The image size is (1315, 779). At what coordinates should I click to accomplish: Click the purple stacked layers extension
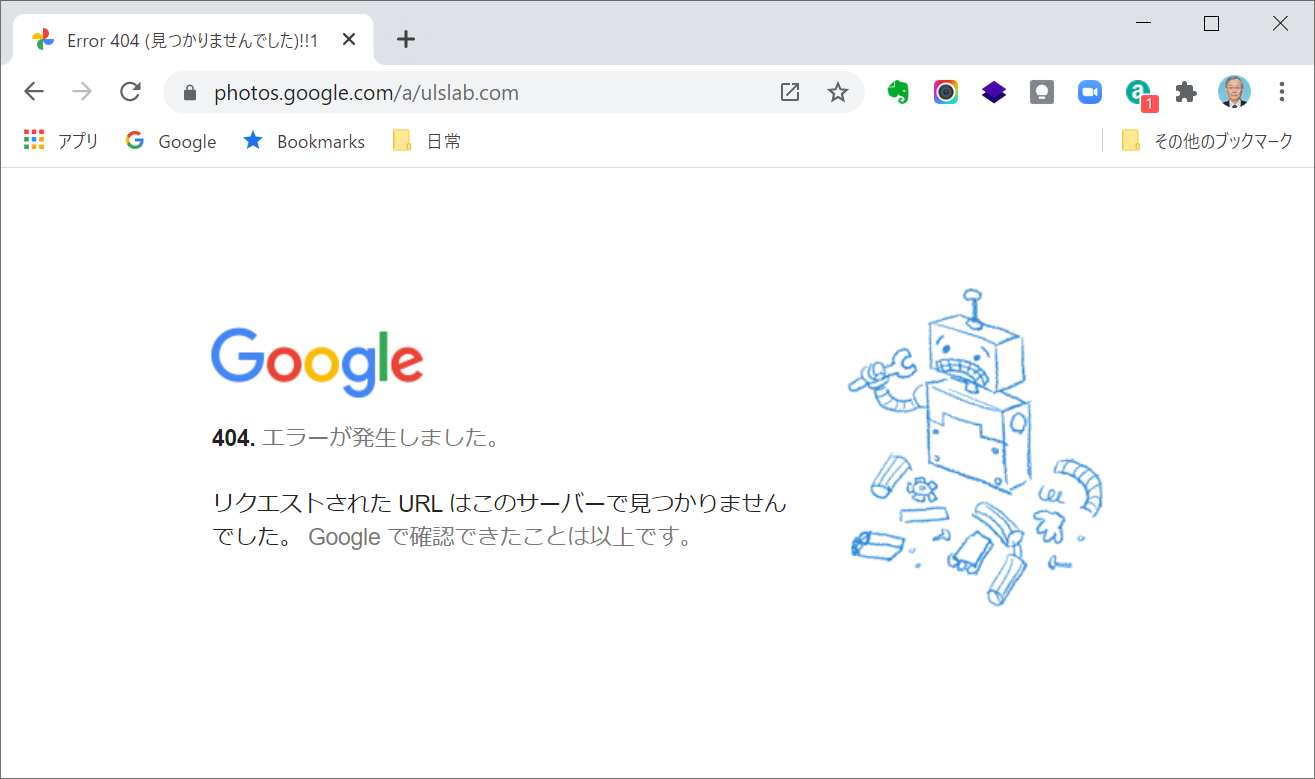coord(993,93)
